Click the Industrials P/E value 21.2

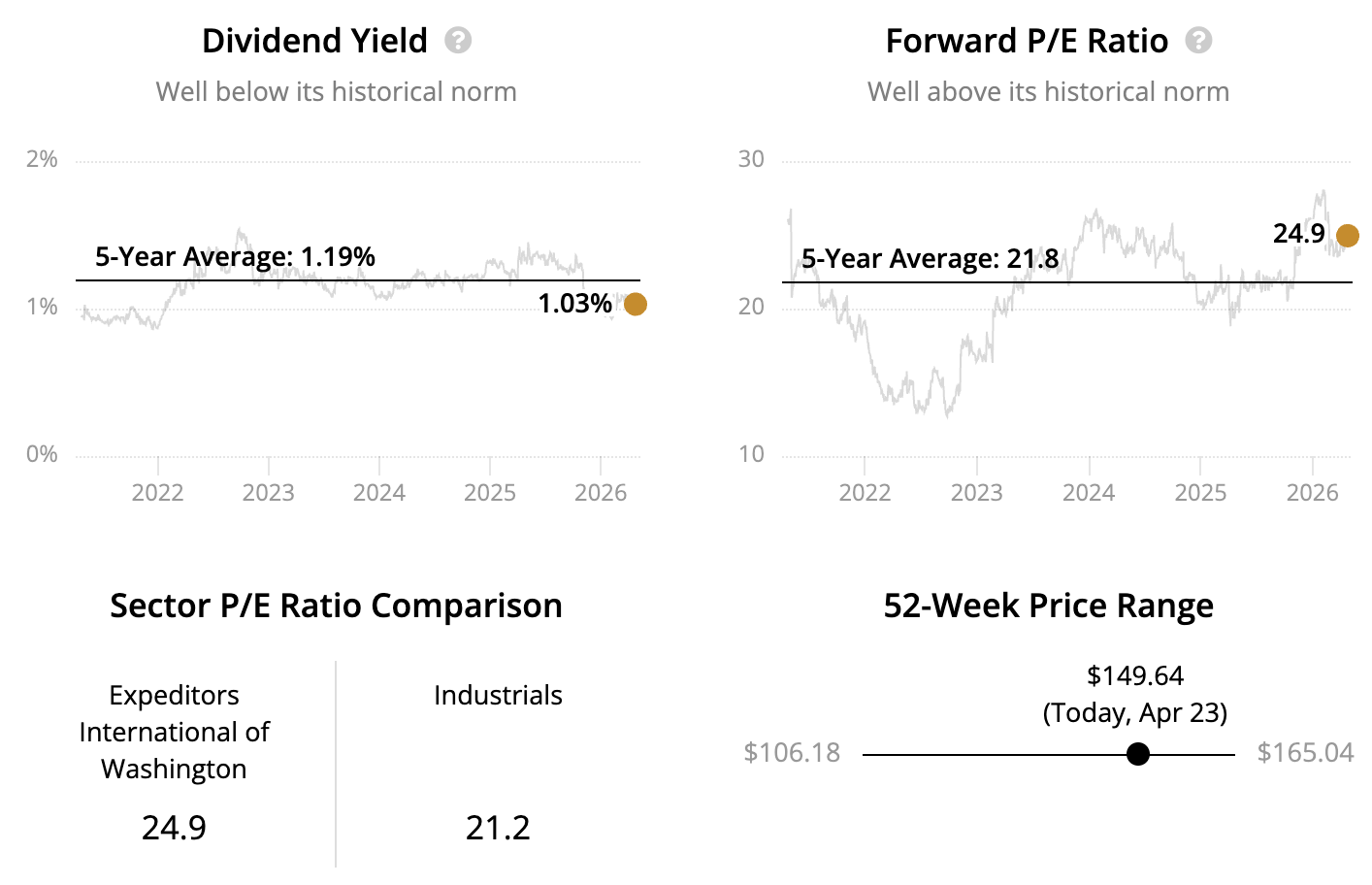click(x=498, y=828)
